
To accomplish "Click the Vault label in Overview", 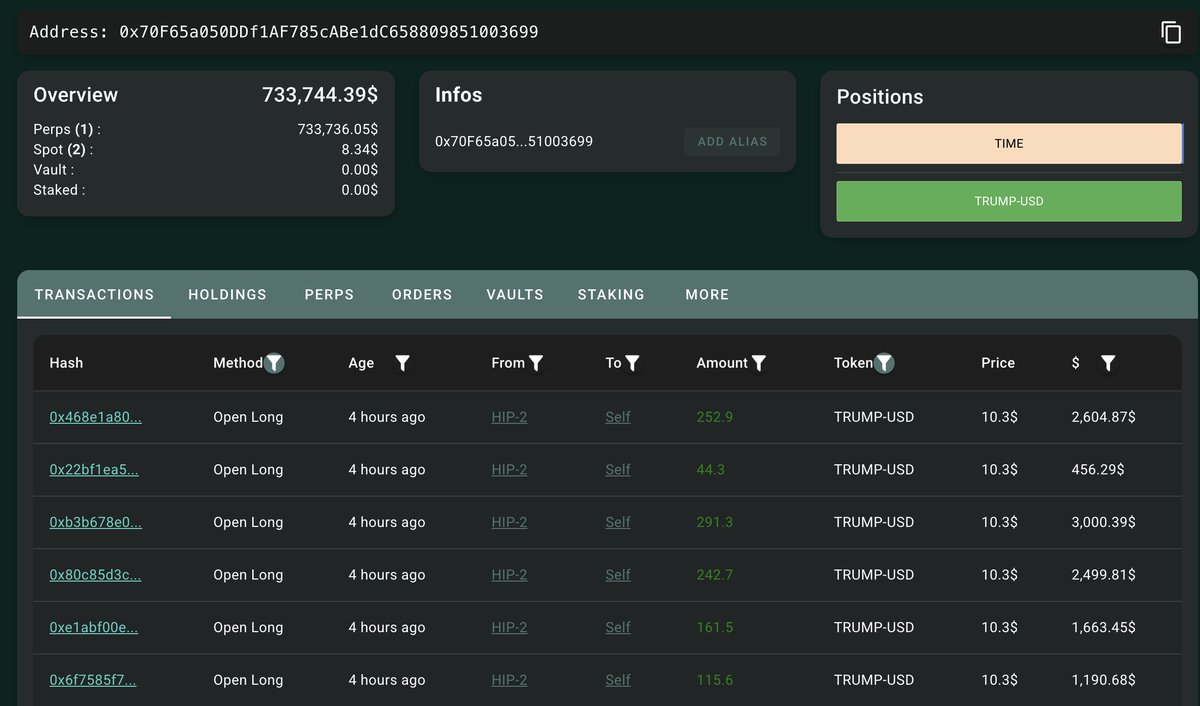I will pos(53,170).
